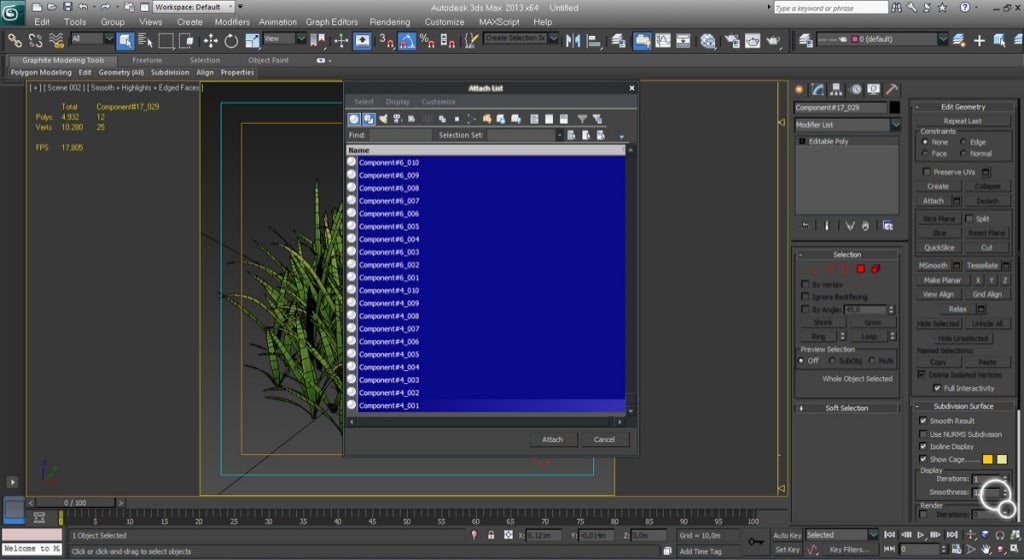Select the Normal constraint radio button

963,153
